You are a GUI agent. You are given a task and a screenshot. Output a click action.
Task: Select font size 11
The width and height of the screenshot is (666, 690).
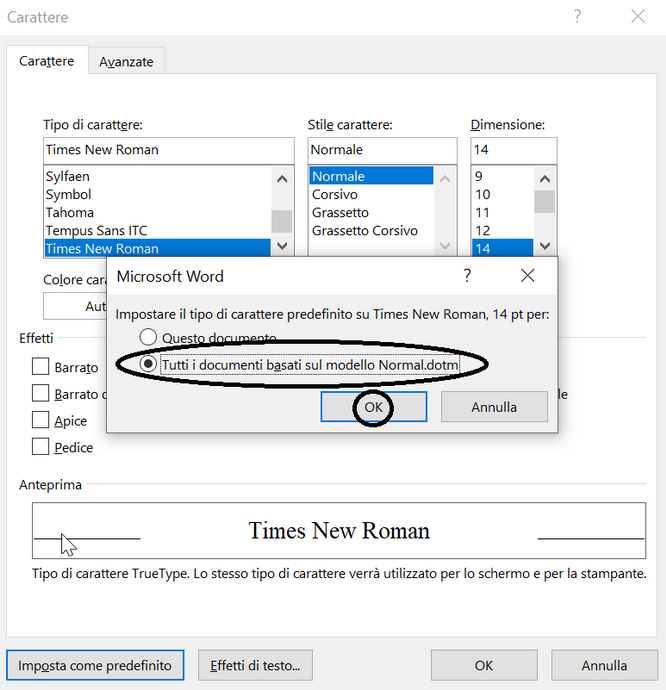502,212
